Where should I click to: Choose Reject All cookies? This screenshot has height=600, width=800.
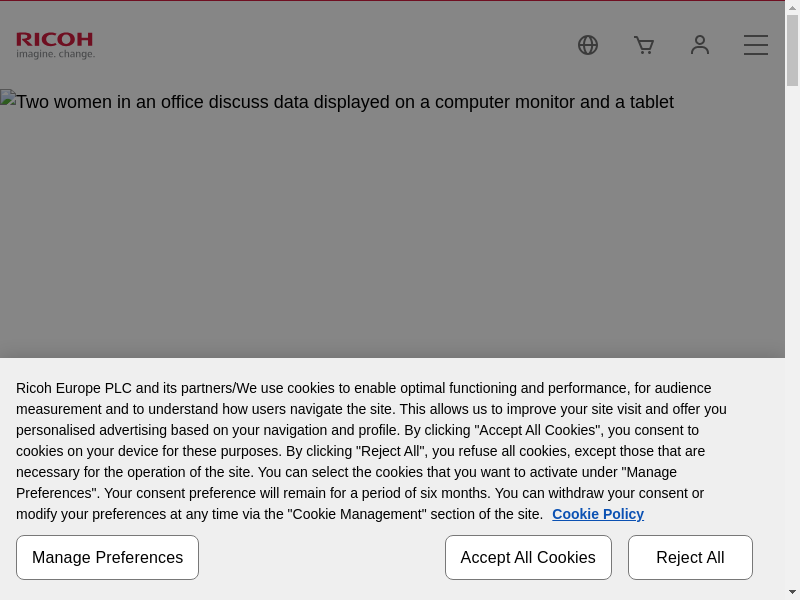click(x=690, y=558)
